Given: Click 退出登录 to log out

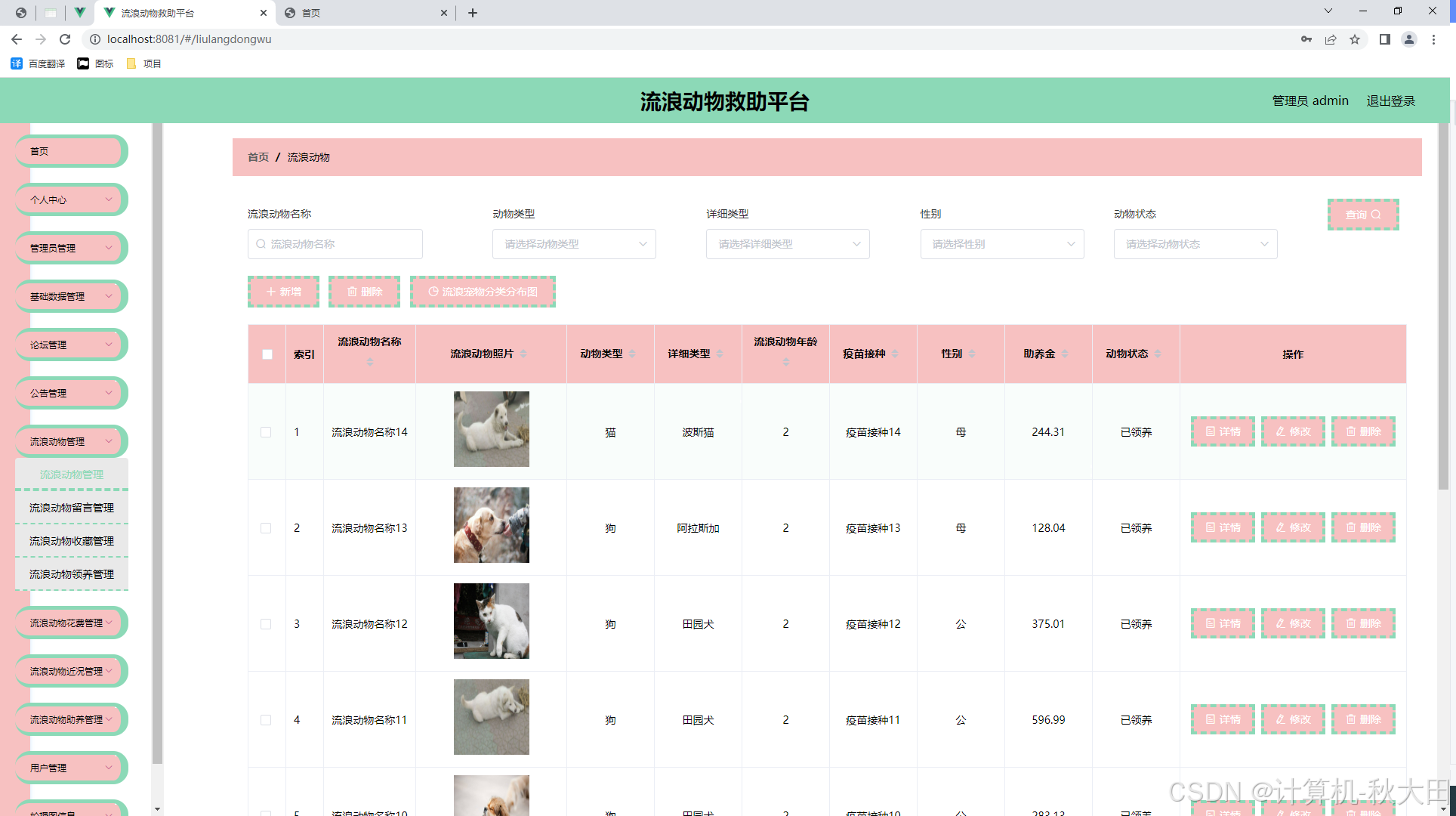Looking at the screenshot, I should click(x=1390, y=100).
